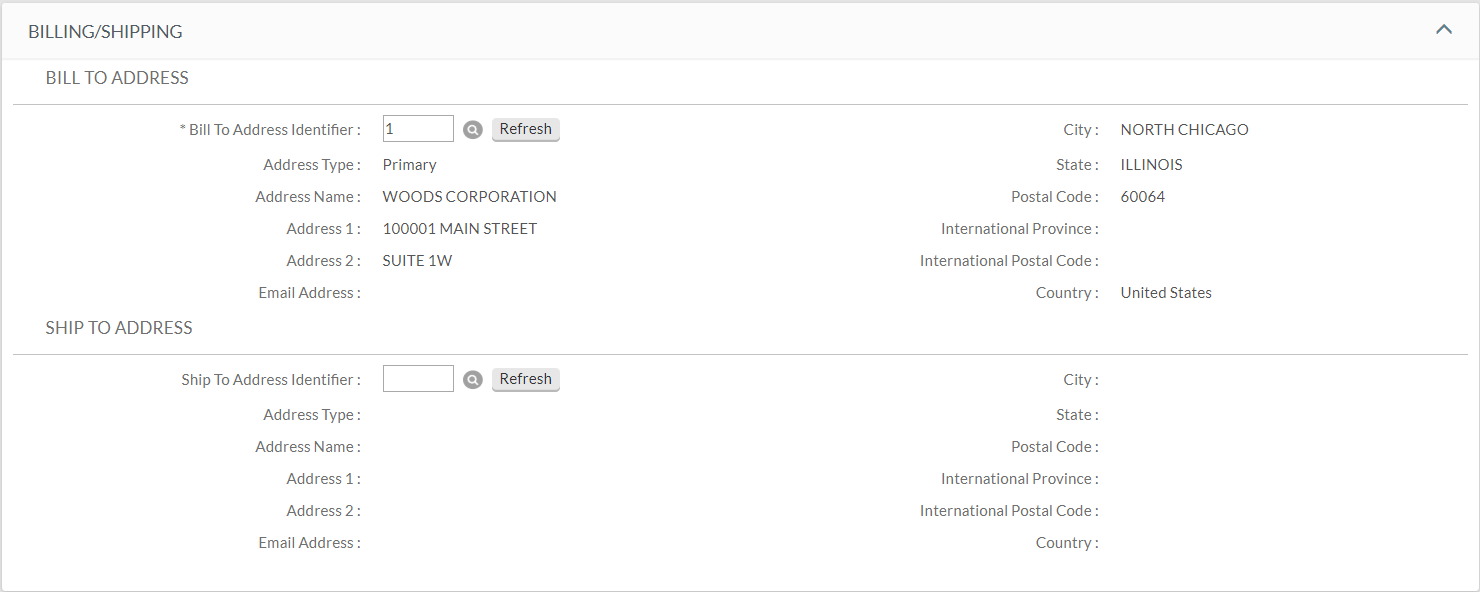
Task: Open Bill To Address Identifier lookup search
Action: click(x=473, y=130)
